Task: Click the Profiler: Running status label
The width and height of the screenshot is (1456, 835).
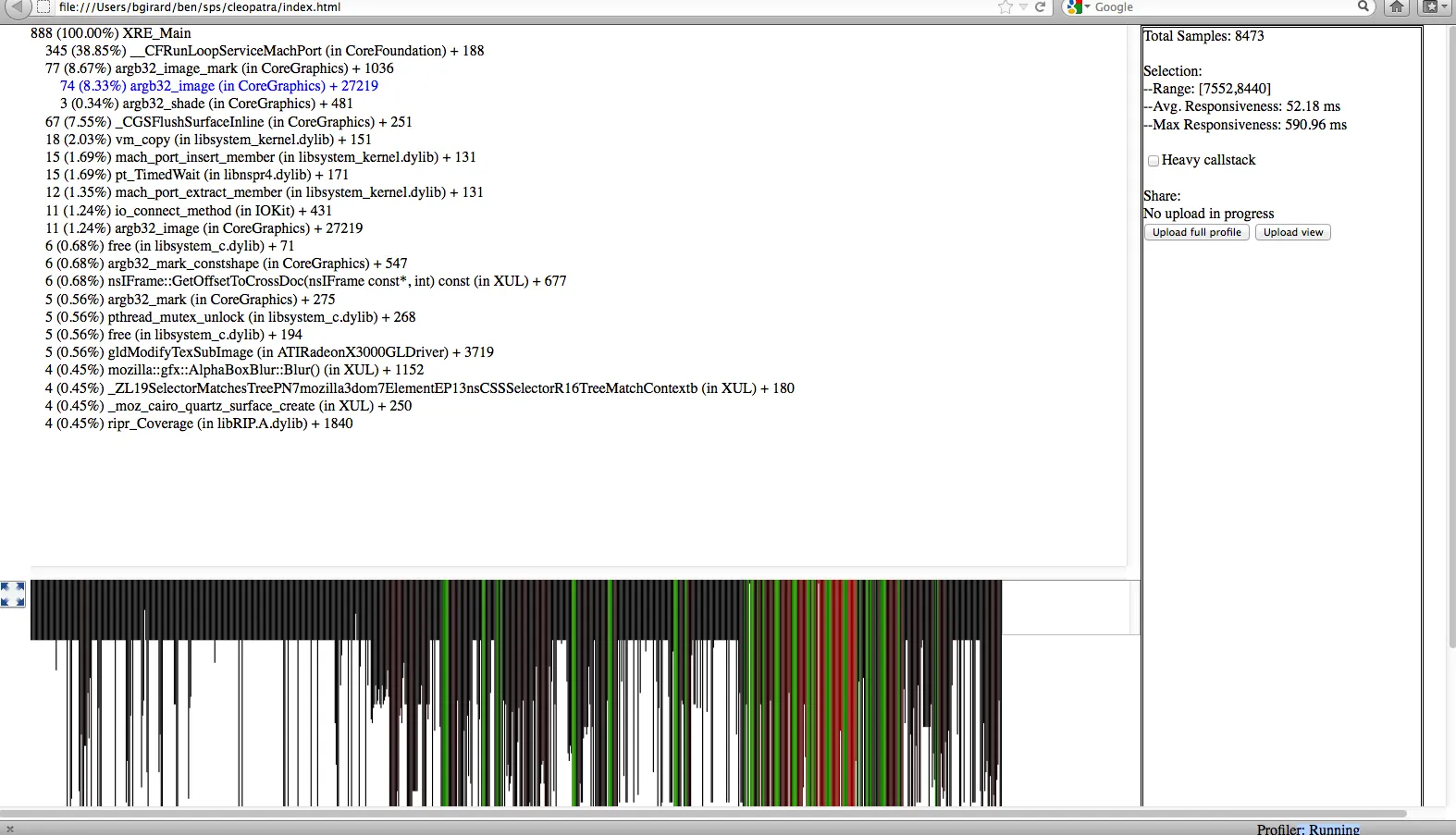Action: (x=1307, y=829)
